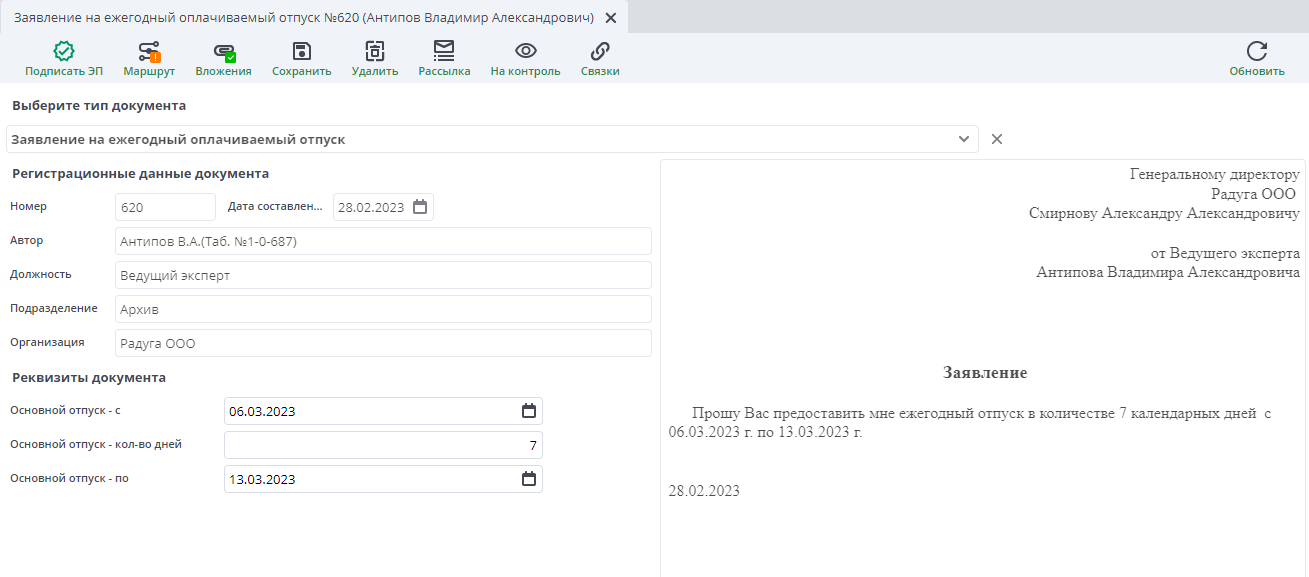Open calendar icon for Основной отпуск - с
1309x577 pixels.
tap(529, 411)
